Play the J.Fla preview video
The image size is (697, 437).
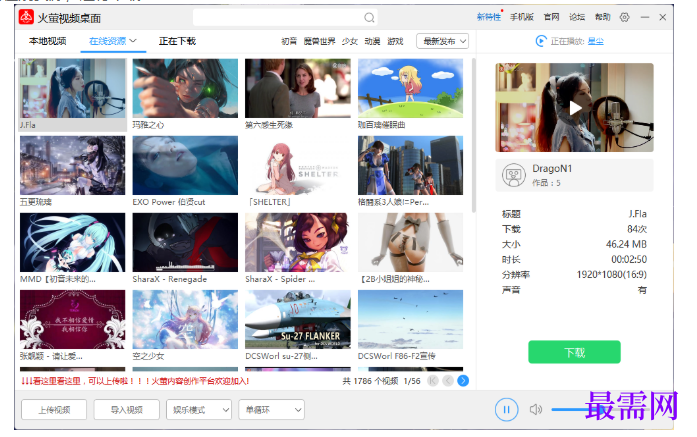pyautogui.click(x=575, y=108)
